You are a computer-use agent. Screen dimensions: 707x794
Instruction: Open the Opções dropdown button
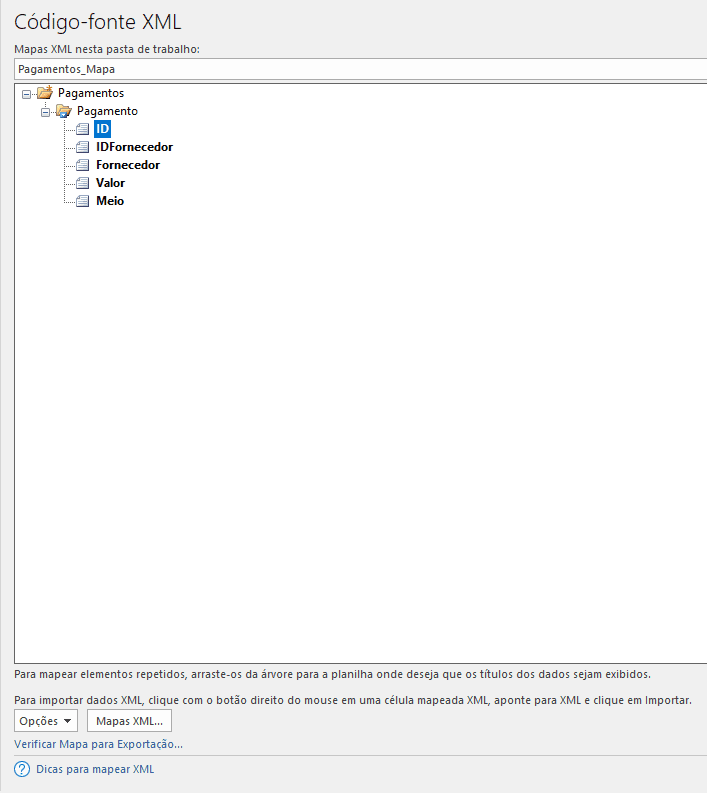pyautogui.click(x=46, y=721)
